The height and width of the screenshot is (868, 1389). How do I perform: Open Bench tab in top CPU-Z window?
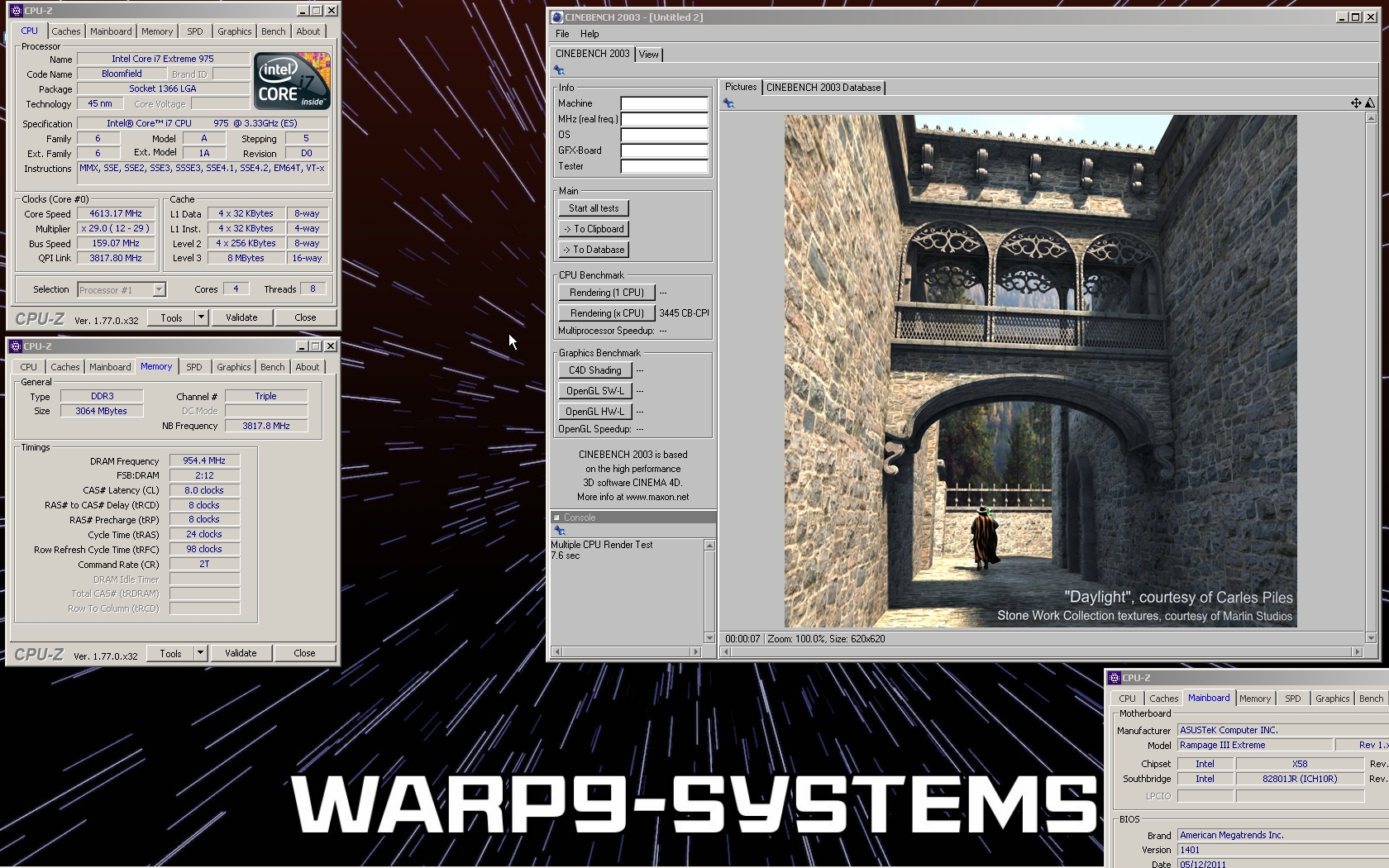pyautogui.click(x=273, y=31)
